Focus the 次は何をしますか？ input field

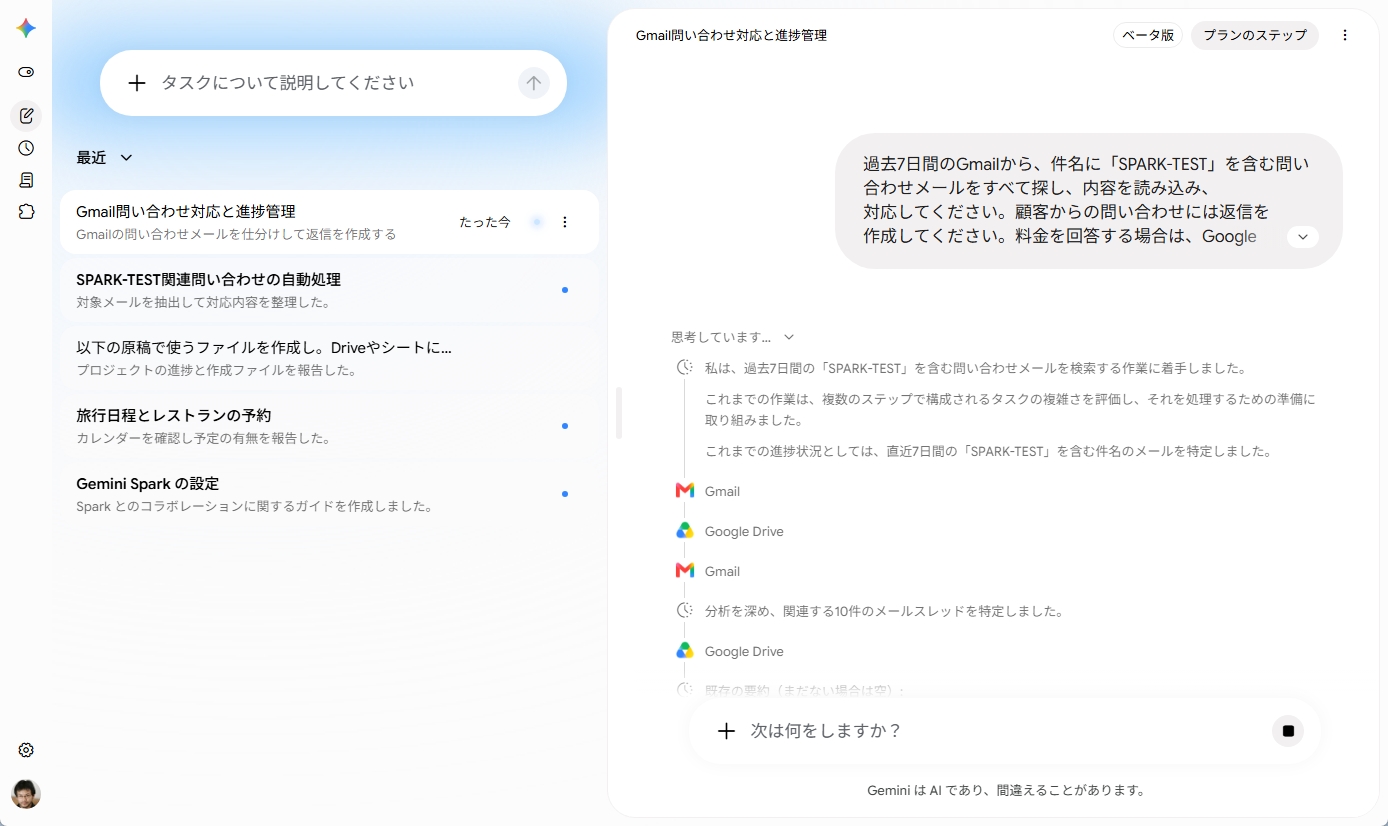click(1005, 731)
